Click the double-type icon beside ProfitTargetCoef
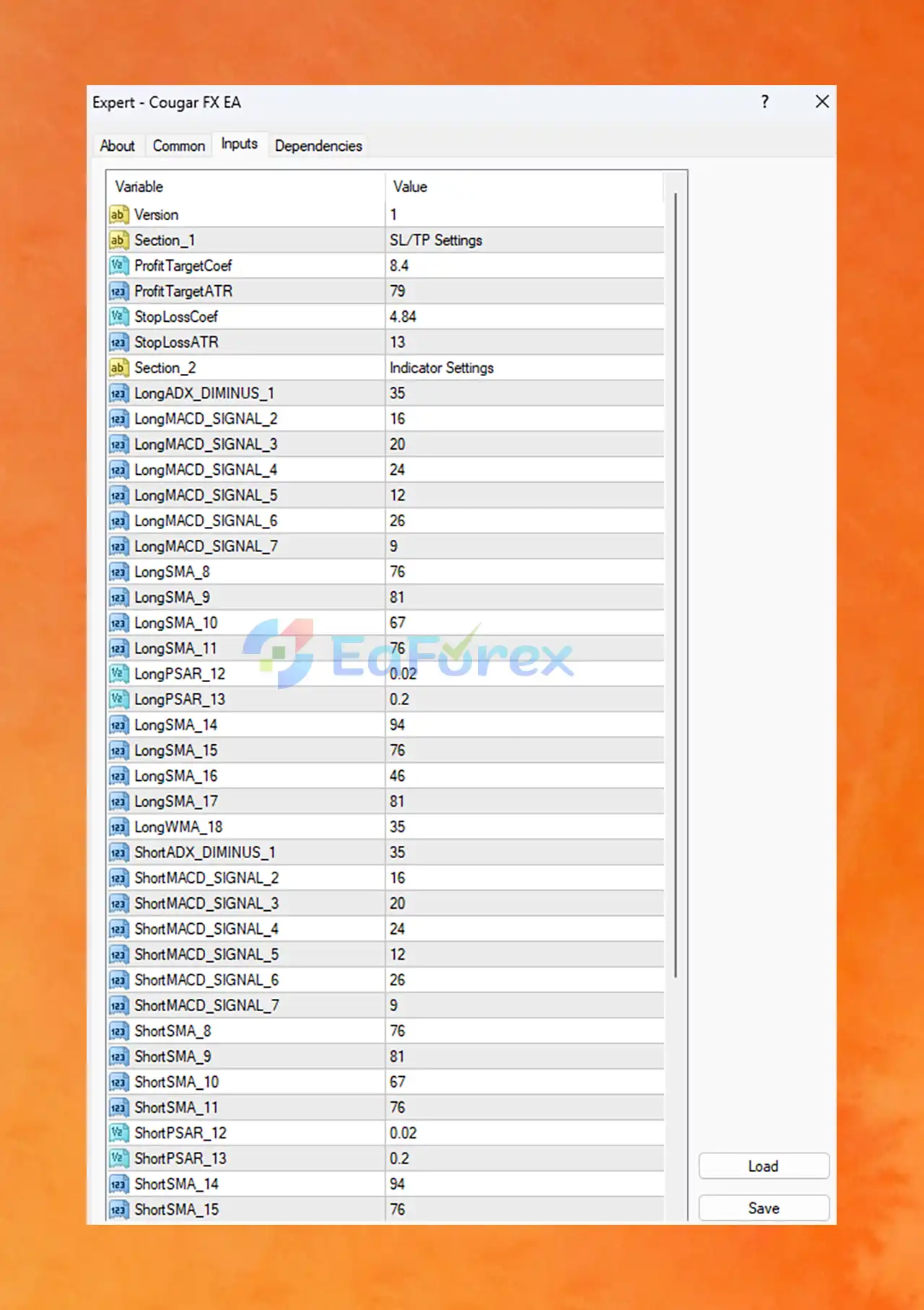The width and height of the screenshot is (924, 1310). 118,266
